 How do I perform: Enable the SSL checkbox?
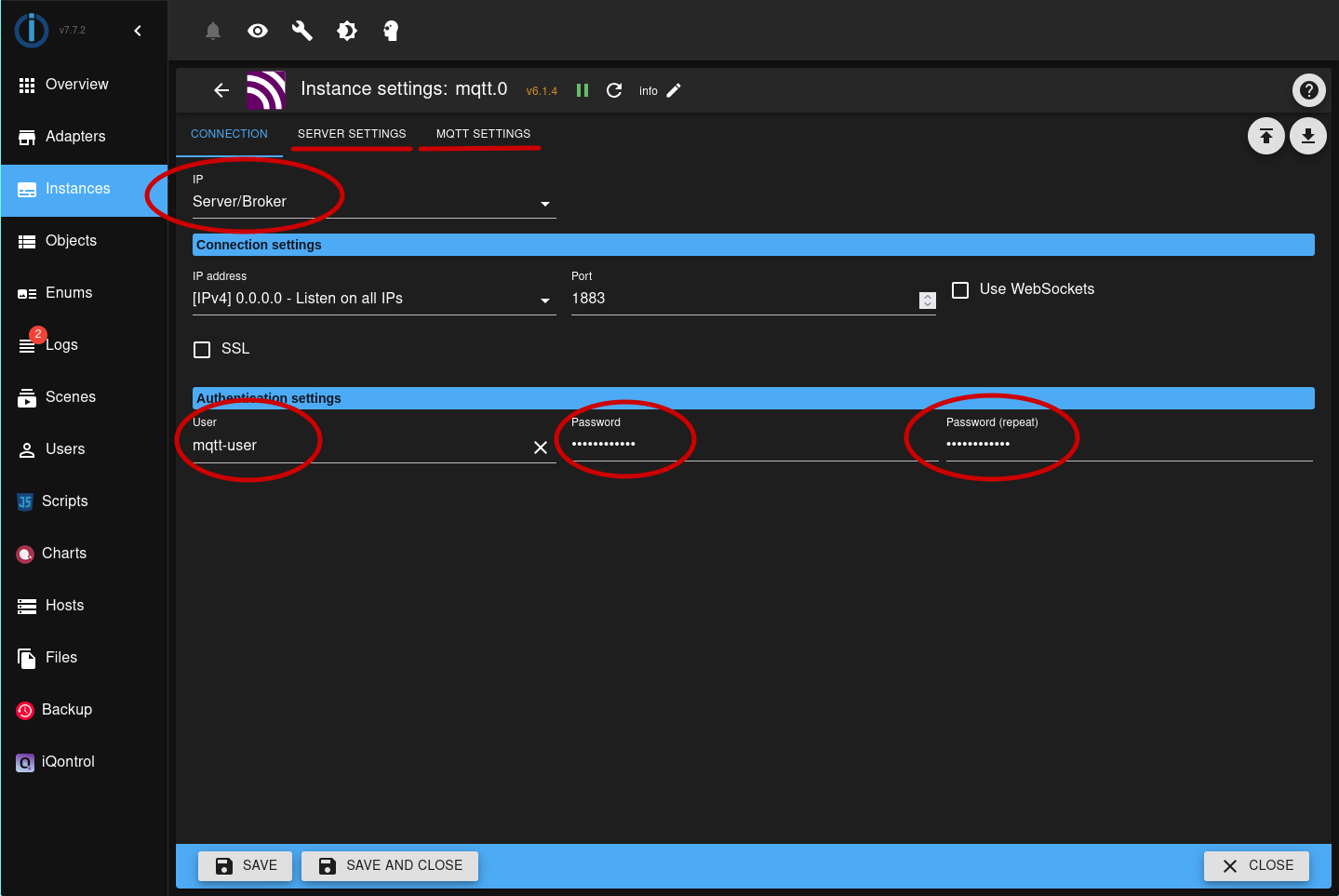coord(202,349)
